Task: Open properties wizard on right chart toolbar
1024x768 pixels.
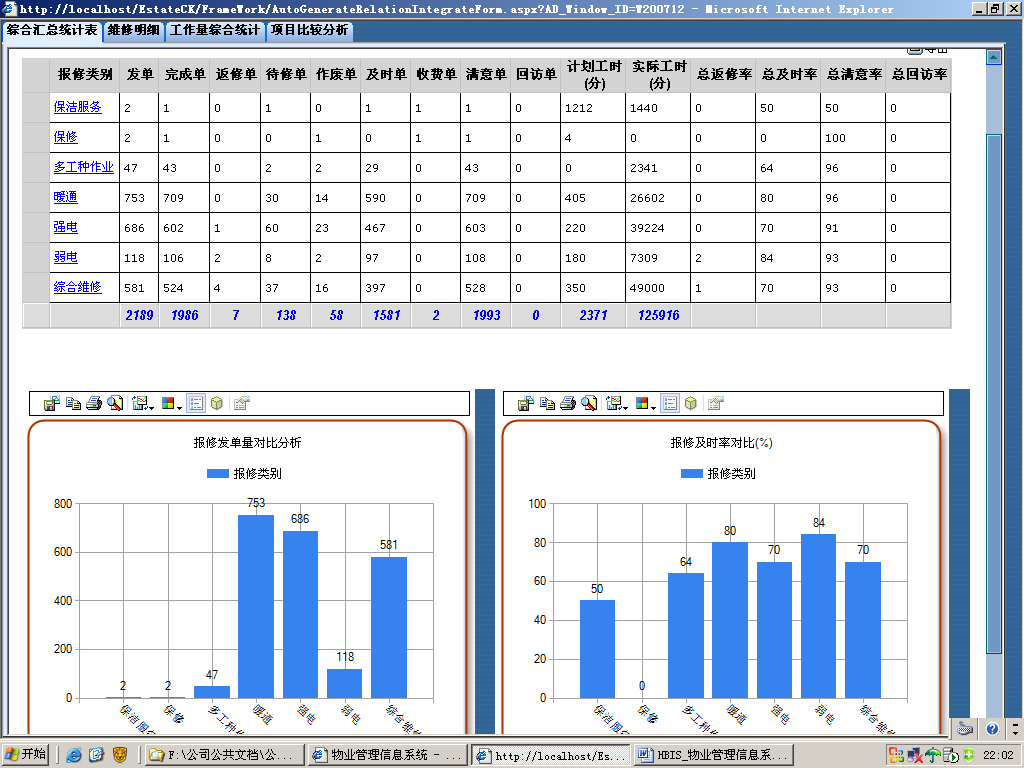Action: tap(715, 403)
